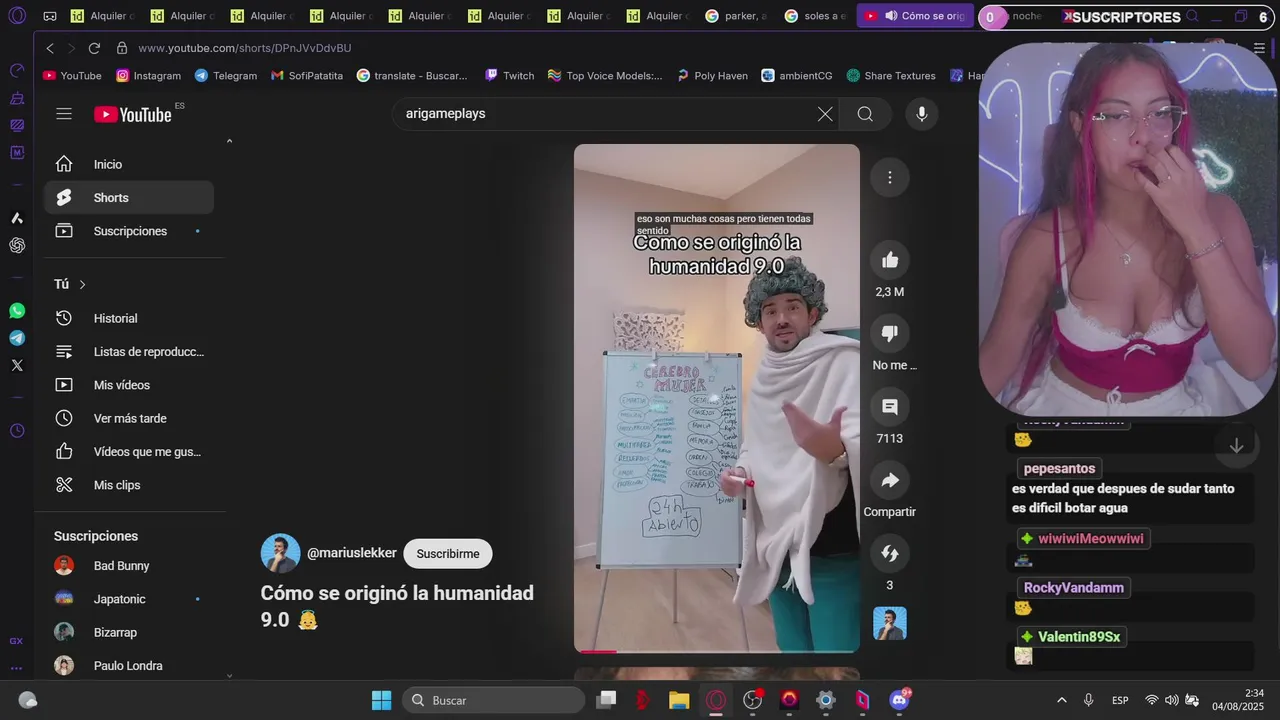Image resolution: width=1280 pixels, height=720 pixels.
Task: Open Paulo Londra subscription channel
Action: pyautogui.click(x=128, y=666)
